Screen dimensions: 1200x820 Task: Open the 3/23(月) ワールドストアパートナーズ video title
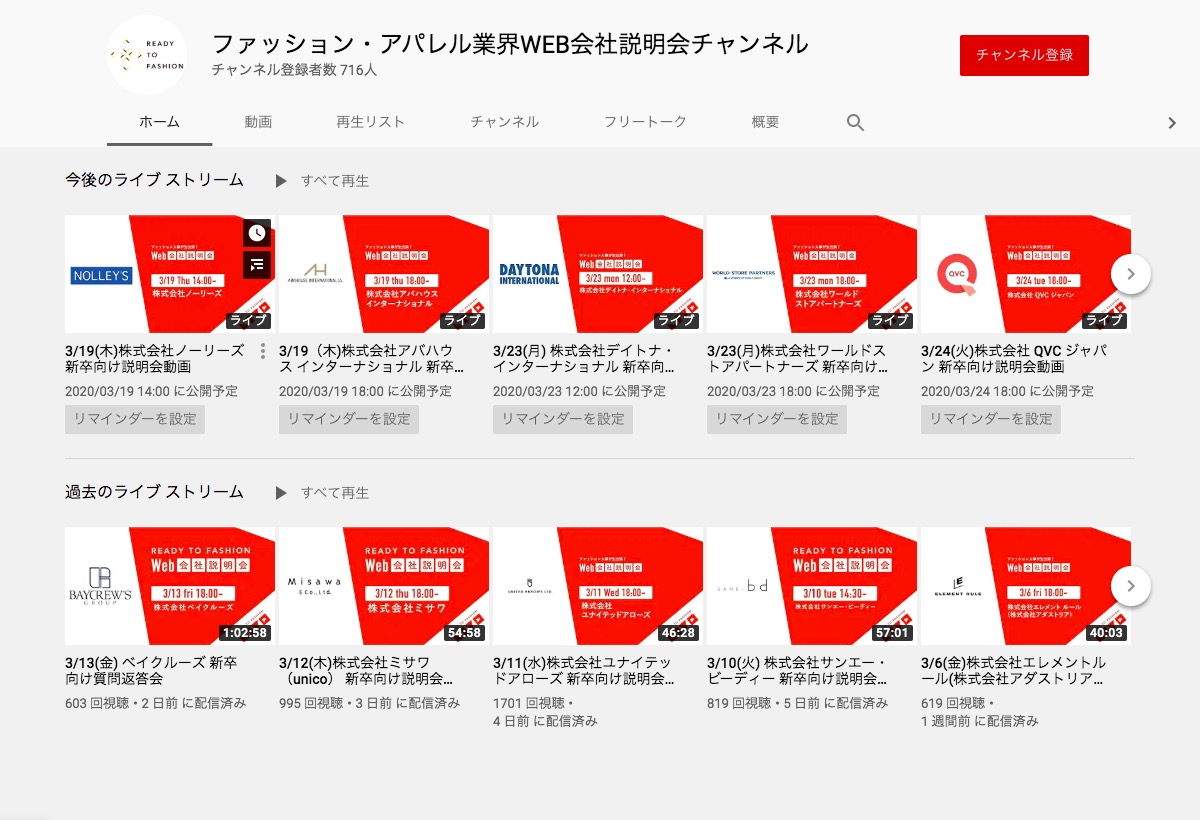798,359
